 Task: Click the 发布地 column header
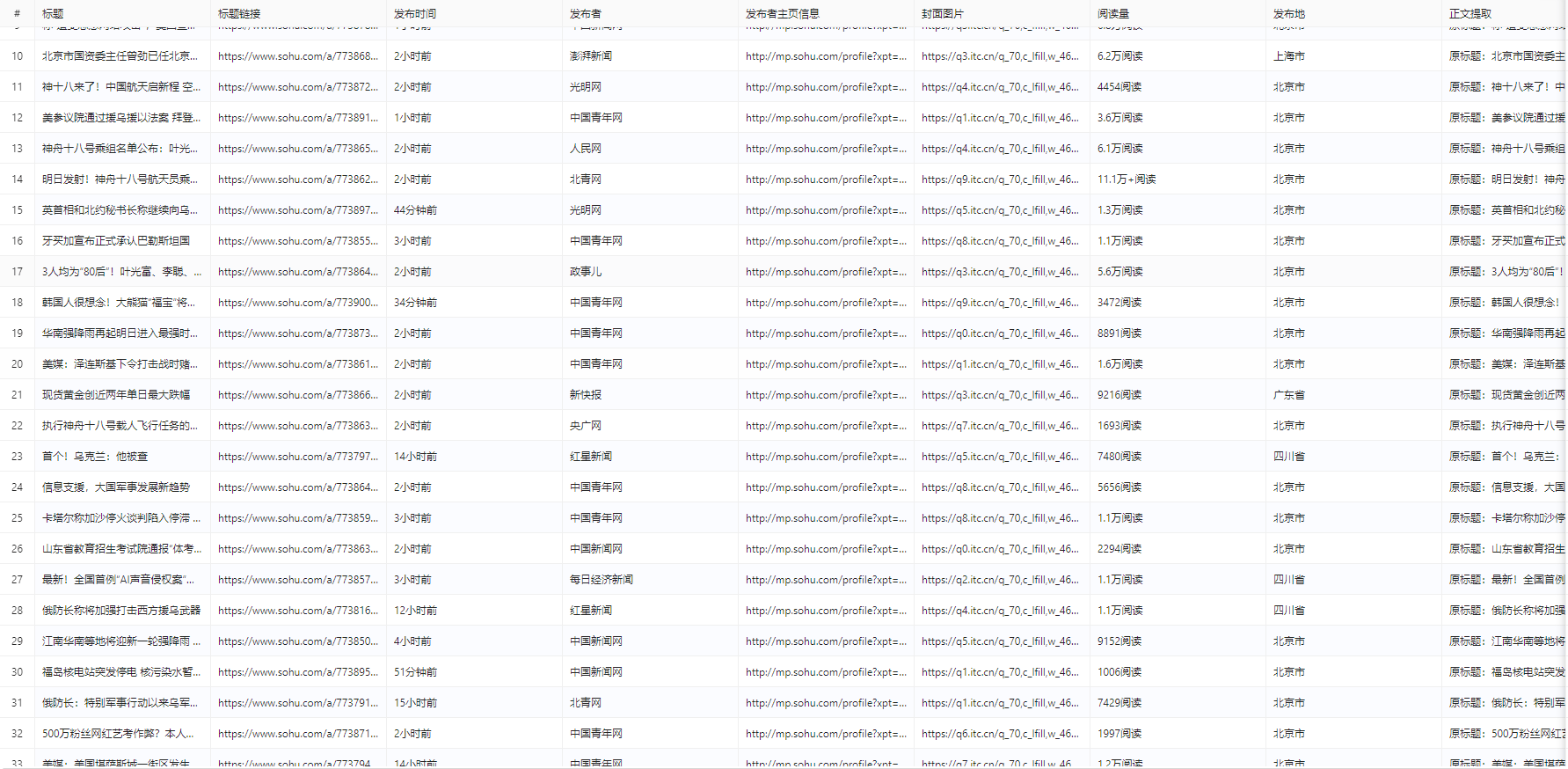1289,13
